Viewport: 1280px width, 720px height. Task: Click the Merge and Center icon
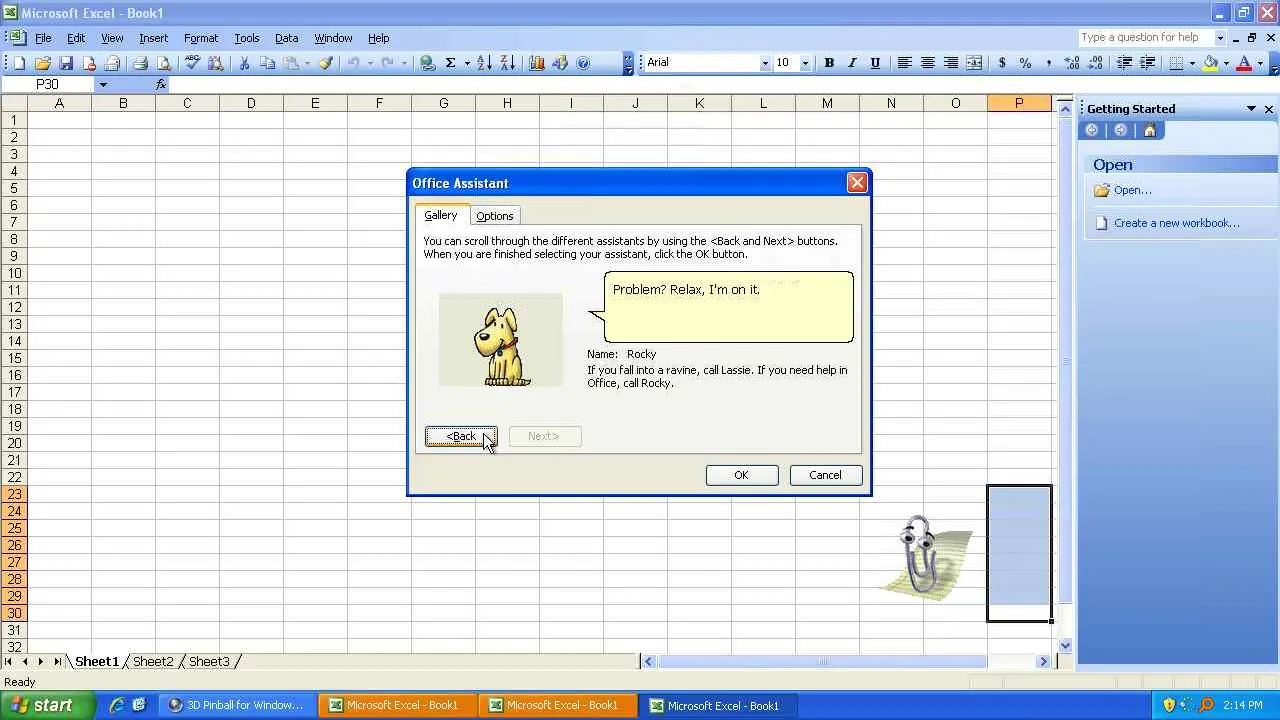coord(974,63)
